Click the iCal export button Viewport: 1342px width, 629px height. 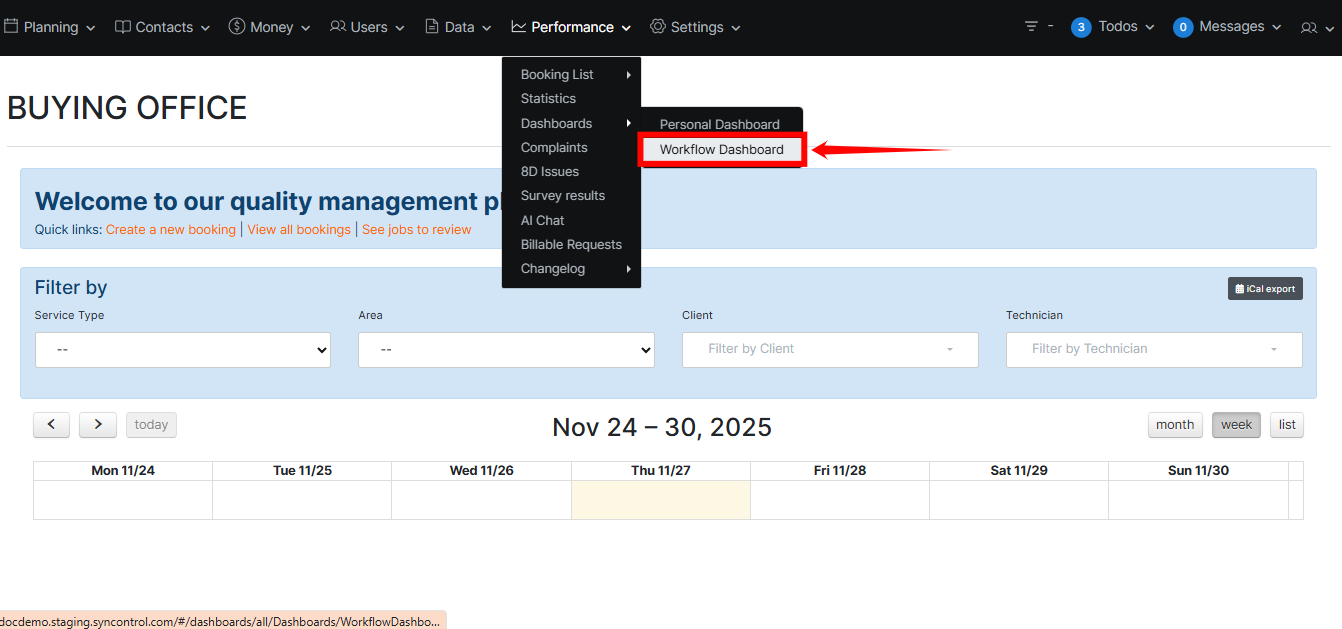pyautogui.click(x=1265, y=289)
